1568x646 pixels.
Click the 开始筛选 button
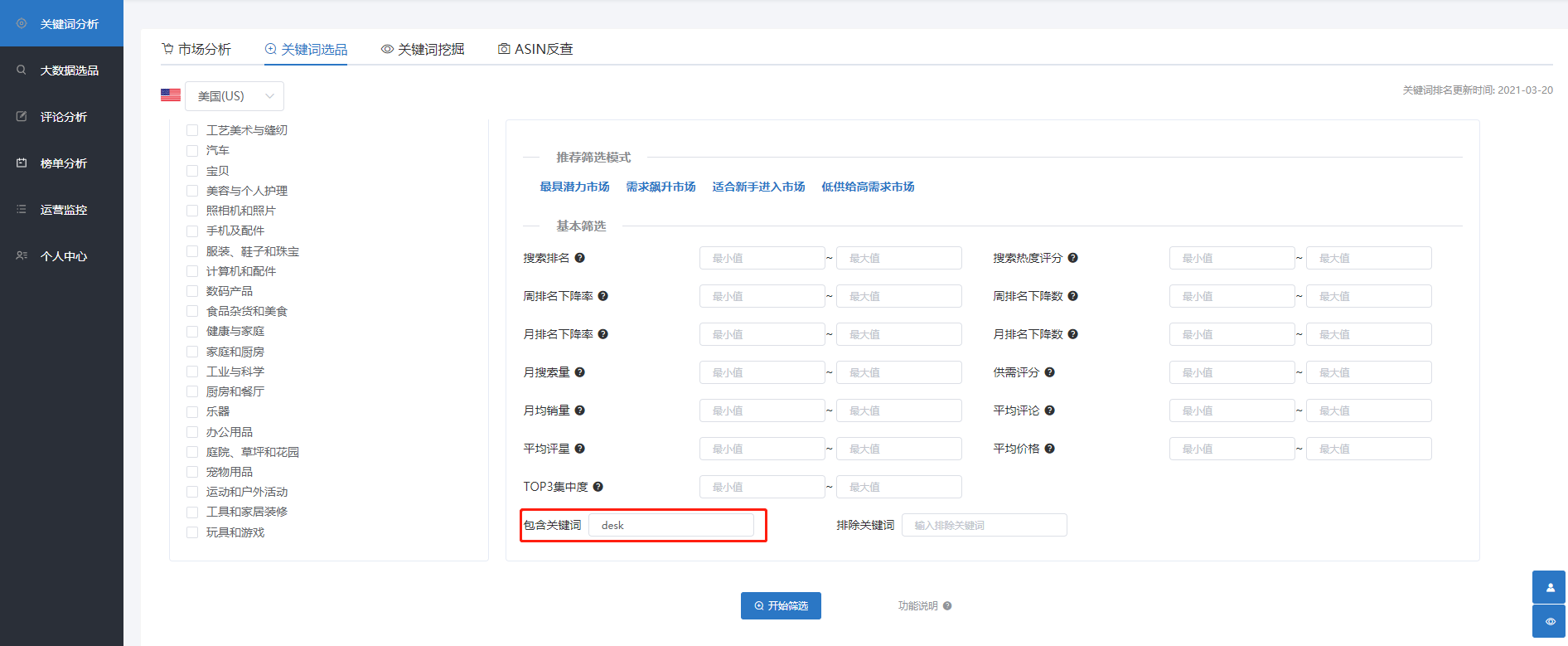(781, 606)
